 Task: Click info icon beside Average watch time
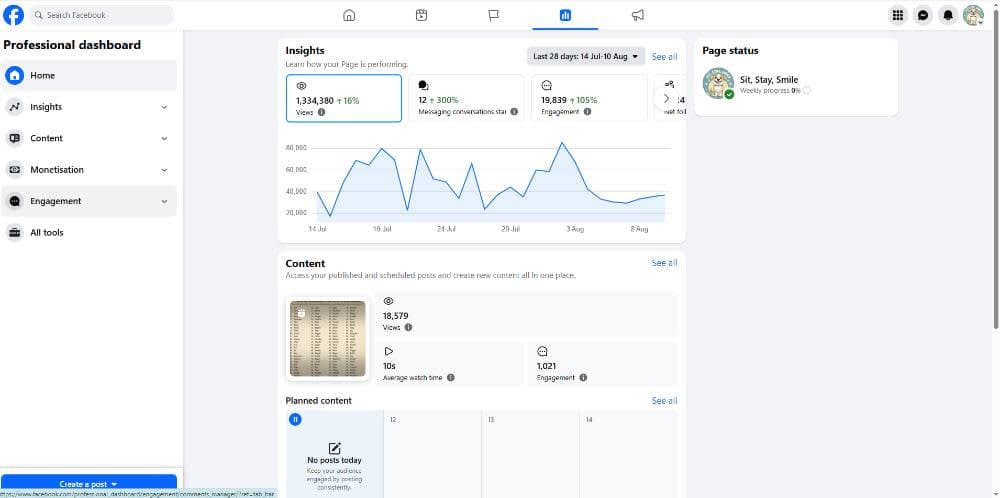(451, 377)
